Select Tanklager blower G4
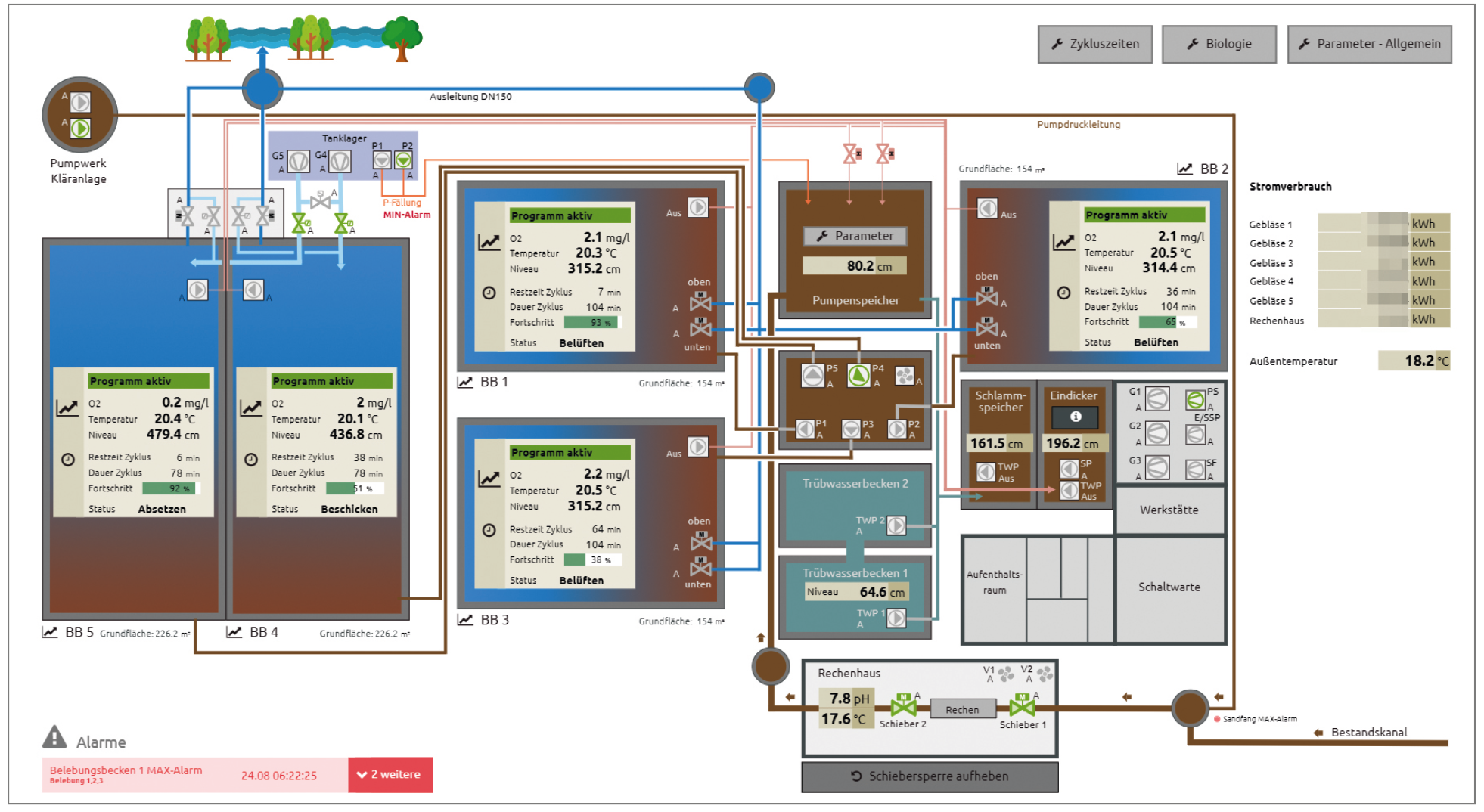 340,161
